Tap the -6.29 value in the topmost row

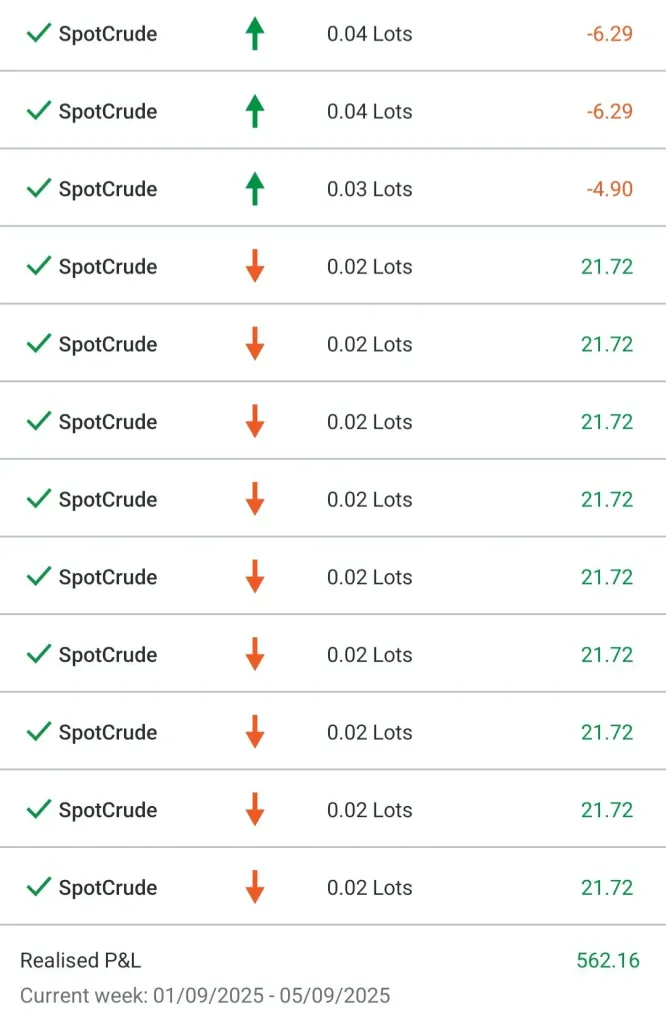[609, 34]
